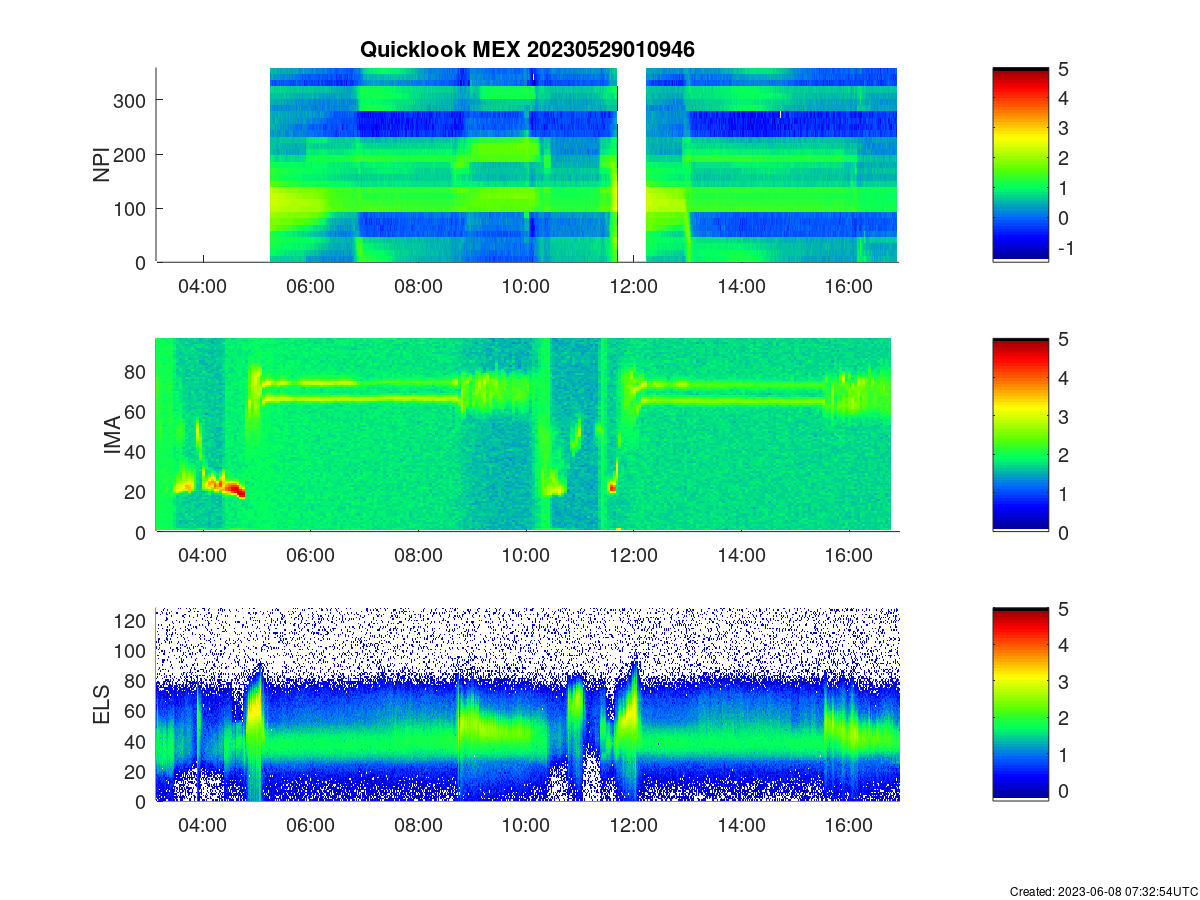Click the "3" label on IMA colorbar
The width and height of the screenshot is (1200, 900).
pyautogui.click(x=1064, y=416)
